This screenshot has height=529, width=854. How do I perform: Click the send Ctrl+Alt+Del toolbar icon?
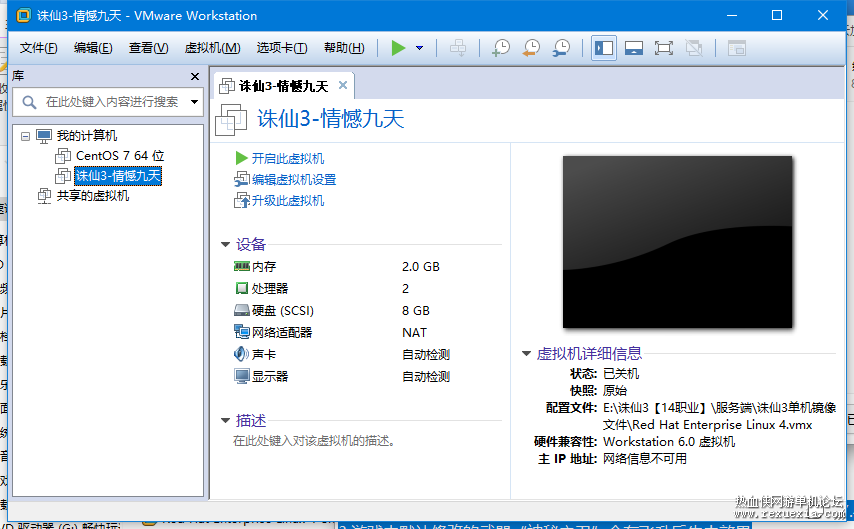point(458,48)
